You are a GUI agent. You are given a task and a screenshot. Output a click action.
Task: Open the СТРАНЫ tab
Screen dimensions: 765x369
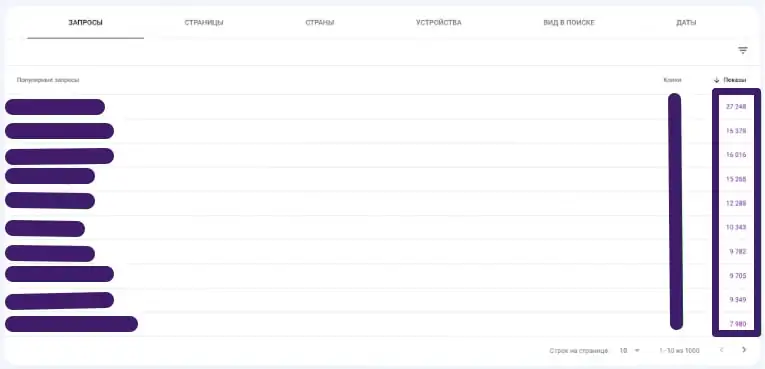pyautogui.click(x=320, y=23)
